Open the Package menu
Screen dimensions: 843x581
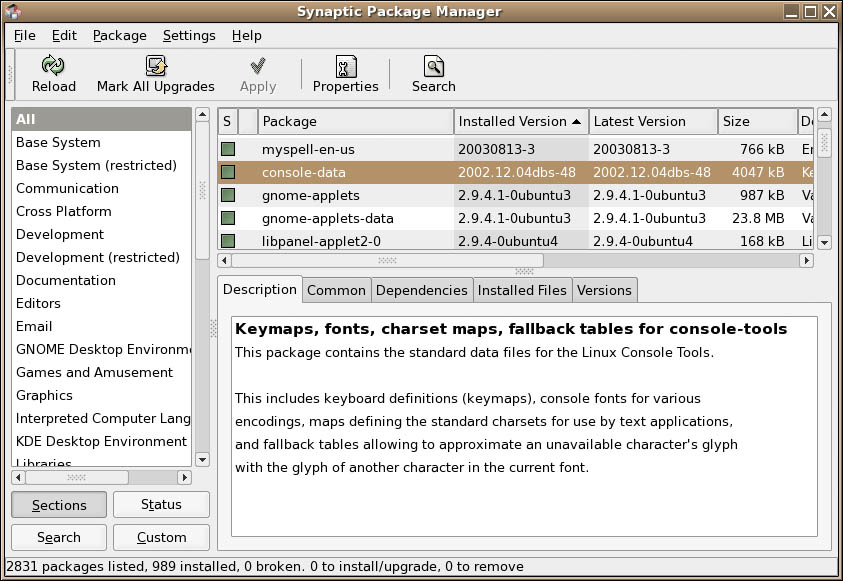point(119,35)
